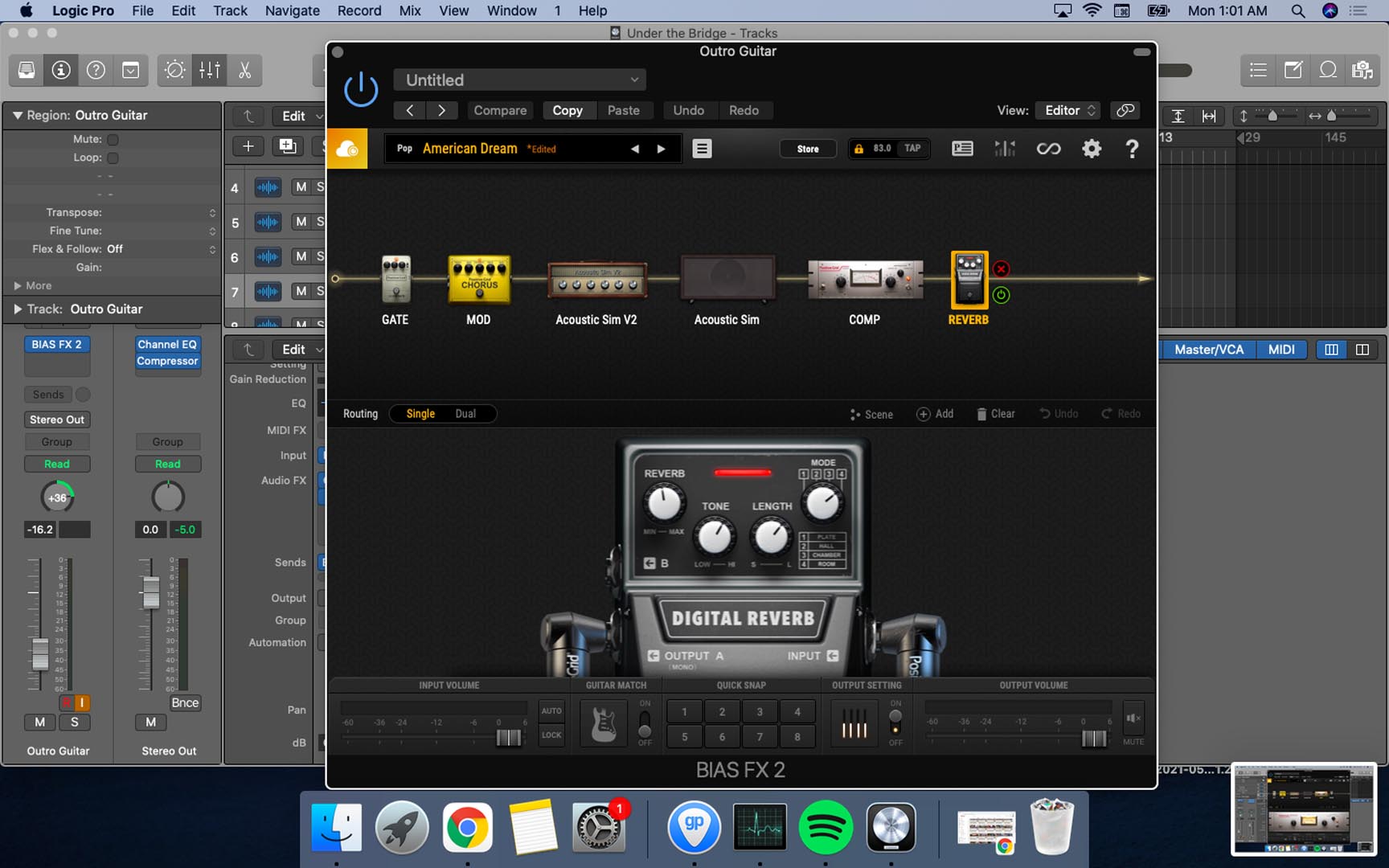Open the BIAS FX 2 Store

point(808,149)
